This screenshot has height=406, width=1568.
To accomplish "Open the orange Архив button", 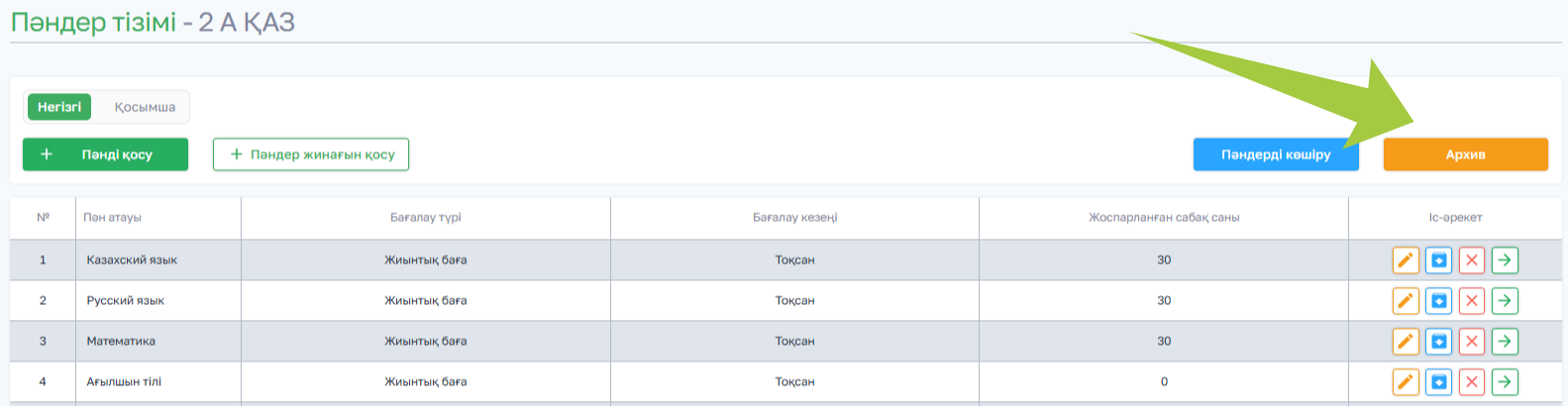I will point(1465,154).
